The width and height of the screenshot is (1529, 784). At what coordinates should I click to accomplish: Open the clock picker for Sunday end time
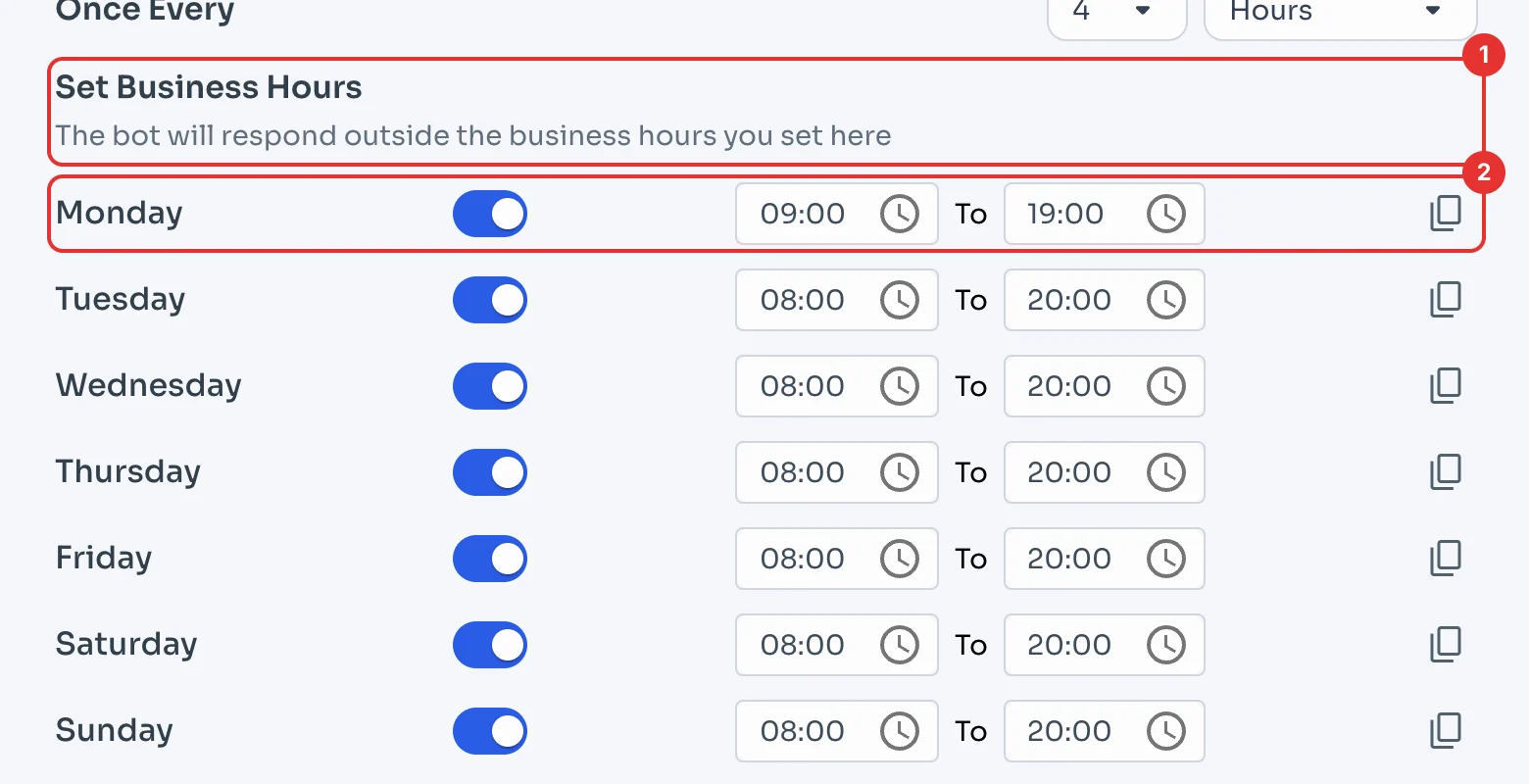click(x=1165, y=731)
